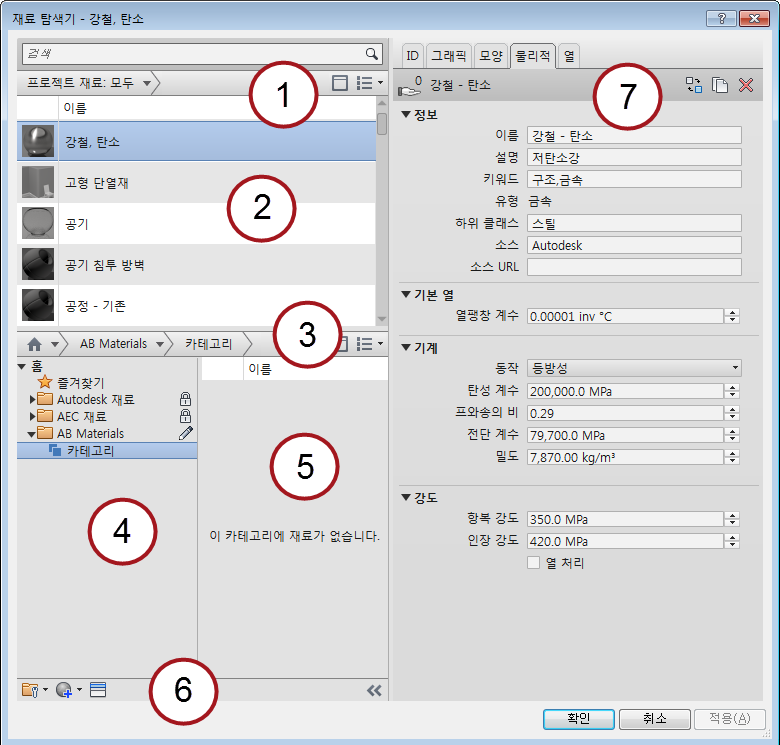
Task: Remove asset with red X icon
Action: (x=746, y=85)
